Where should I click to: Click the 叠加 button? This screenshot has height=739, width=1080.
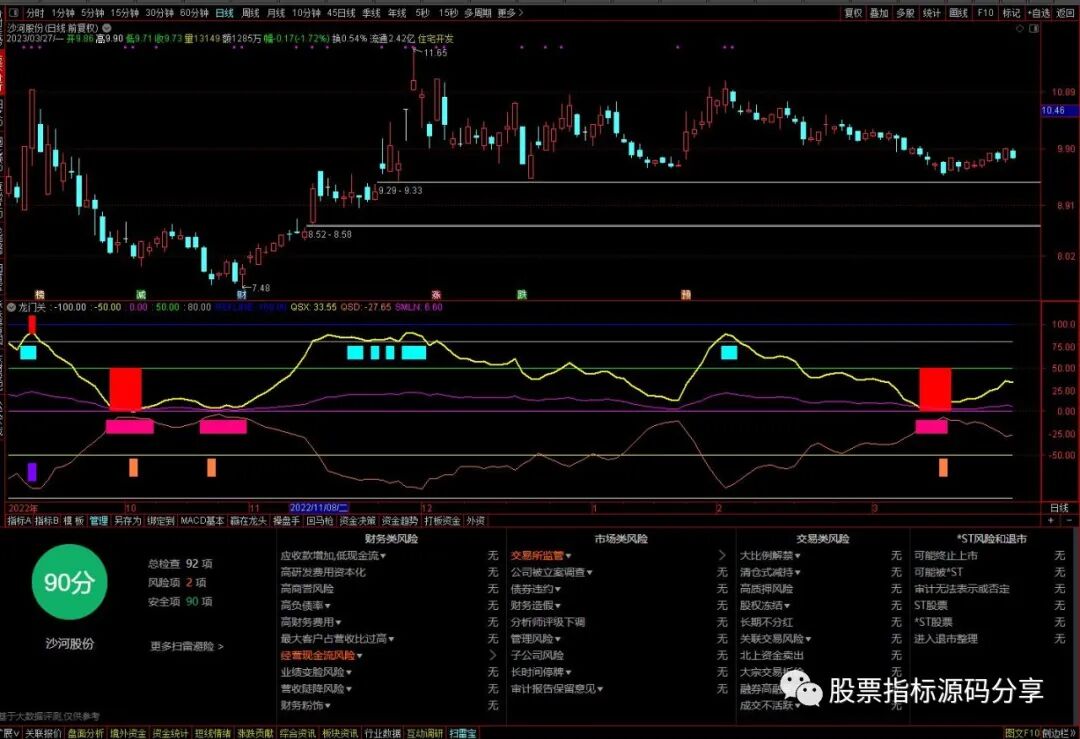(879, 13)
